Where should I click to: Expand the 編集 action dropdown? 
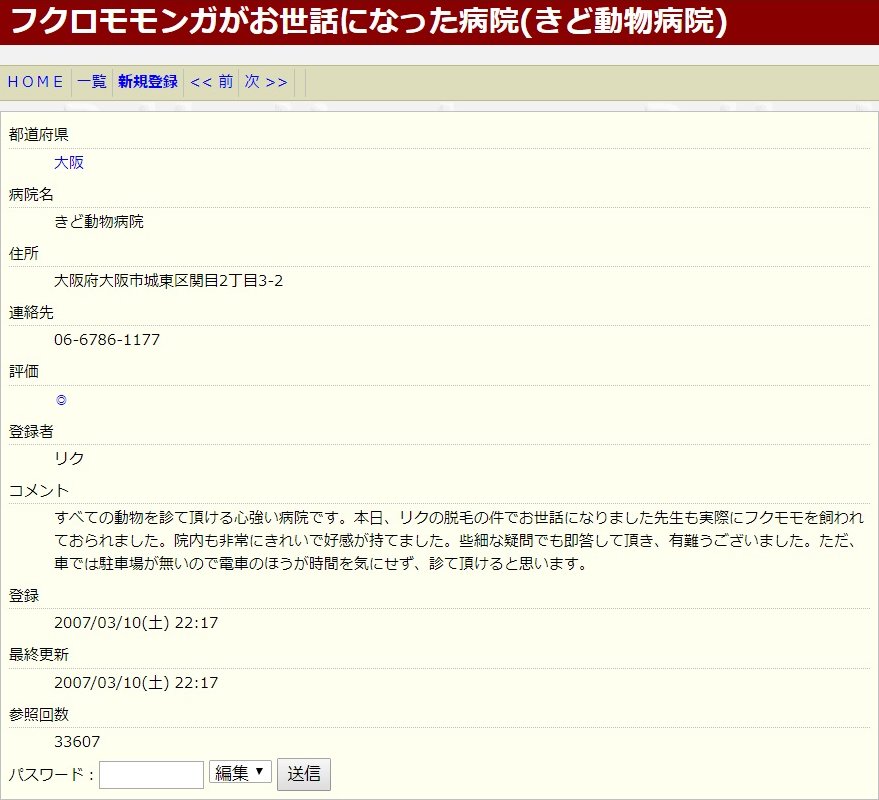pos(240,772)
